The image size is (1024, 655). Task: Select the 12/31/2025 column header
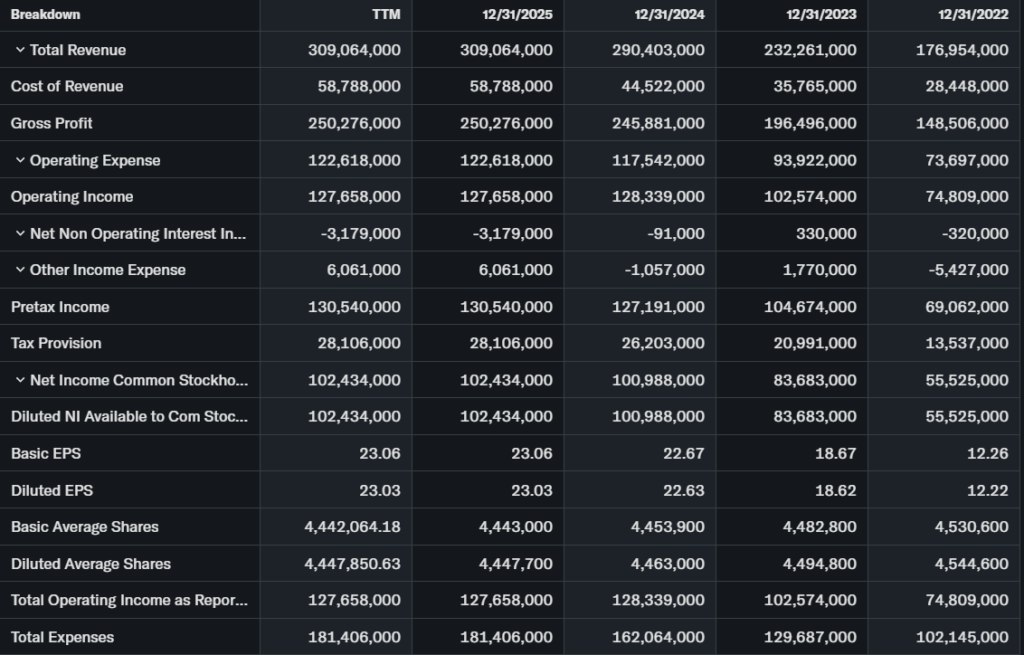[x=516, y=14]
